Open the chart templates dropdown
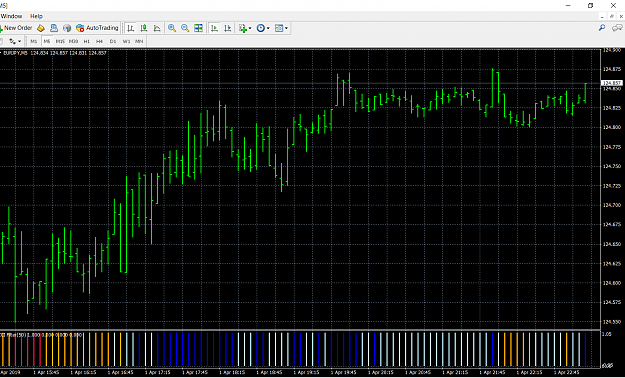 (x=281, y=28)
